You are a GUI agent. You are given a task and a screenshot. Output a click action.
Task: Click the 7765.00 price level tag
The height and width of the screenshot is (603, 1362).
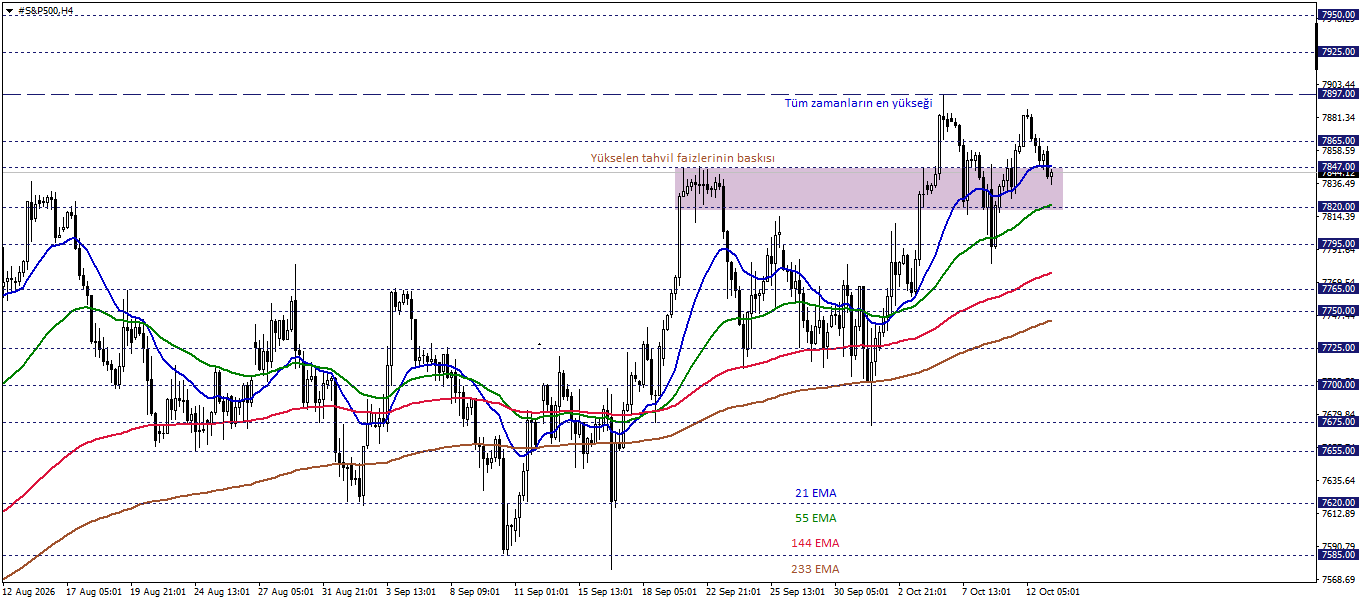click(1337, 288)
